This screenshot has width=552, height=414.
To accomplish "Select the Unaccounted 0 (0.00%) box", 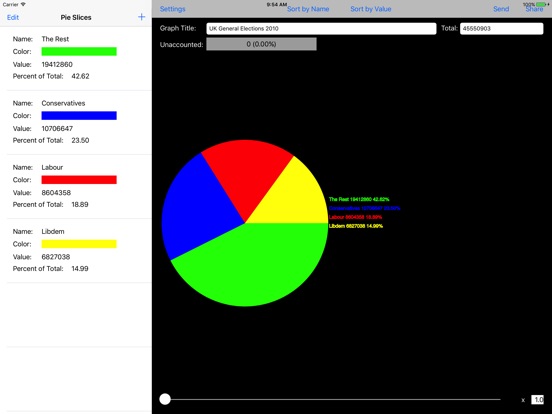I will [261, 44].
